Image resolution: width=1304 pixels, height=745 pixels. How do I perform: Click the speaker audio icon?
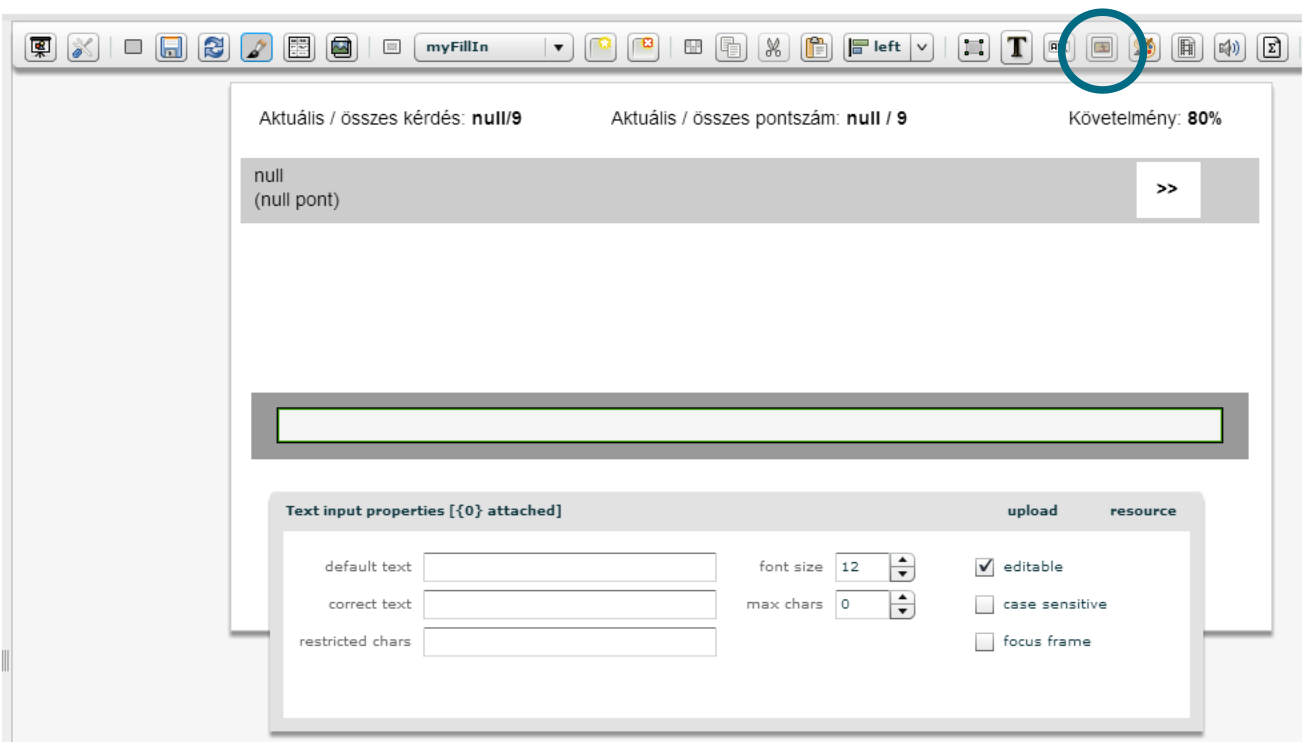point(1228,47)
